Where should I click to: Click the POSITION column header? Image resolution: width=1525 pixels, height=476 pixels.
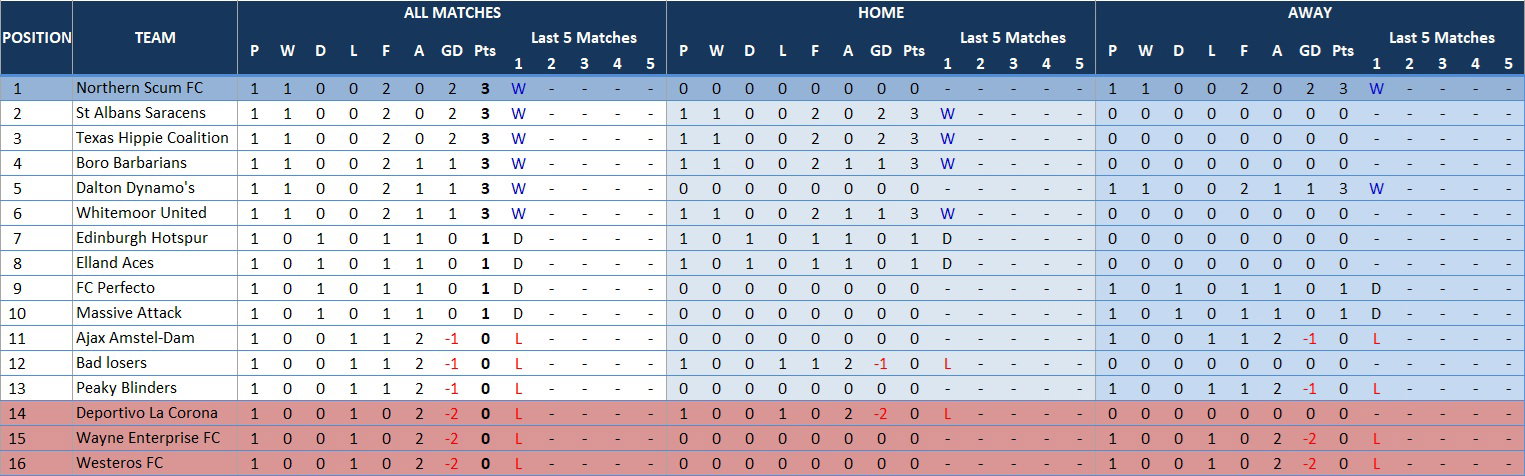36,38
